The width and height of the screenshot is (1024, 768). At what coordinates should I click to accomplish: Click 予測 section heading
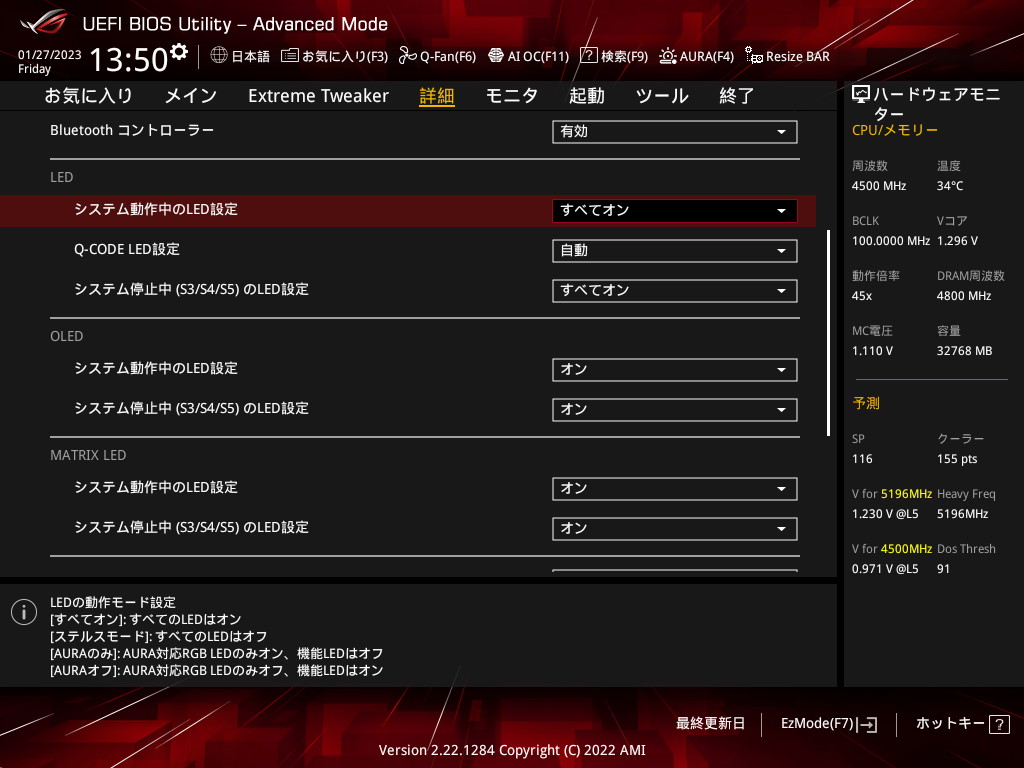pos(866,403)
